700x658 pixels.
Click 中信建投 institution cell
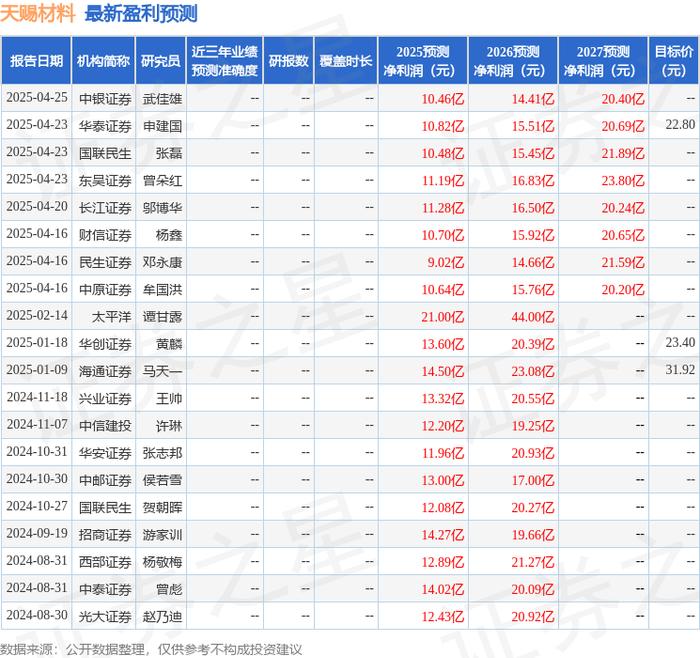(105, 425)
